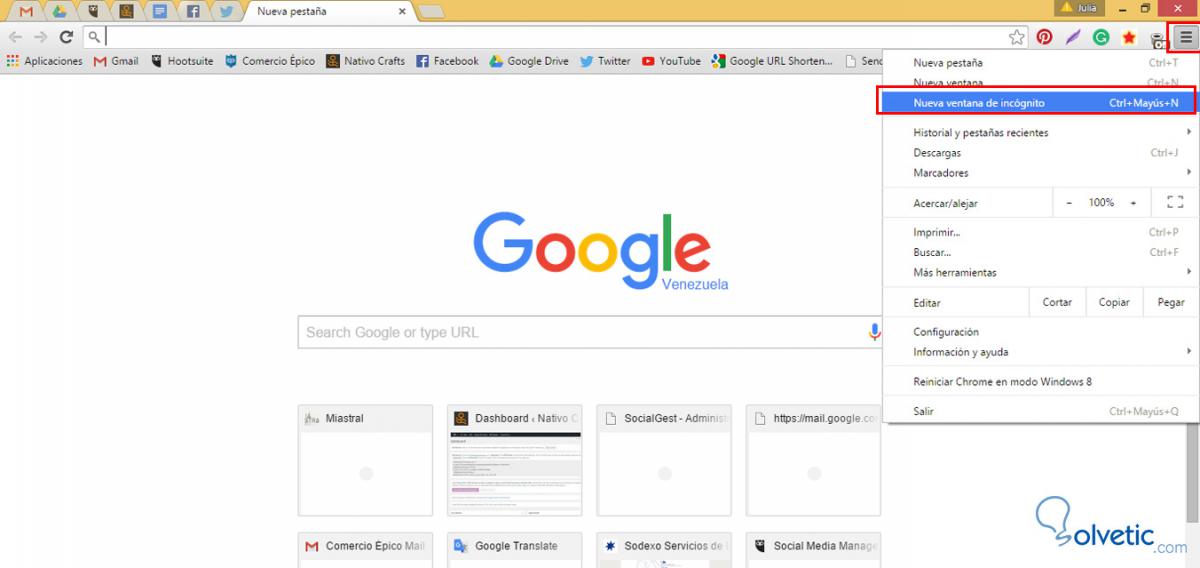1200x568 pixels.
Task: Select Nueva pestaña from the menu
Action: [x=1040, y=63]
